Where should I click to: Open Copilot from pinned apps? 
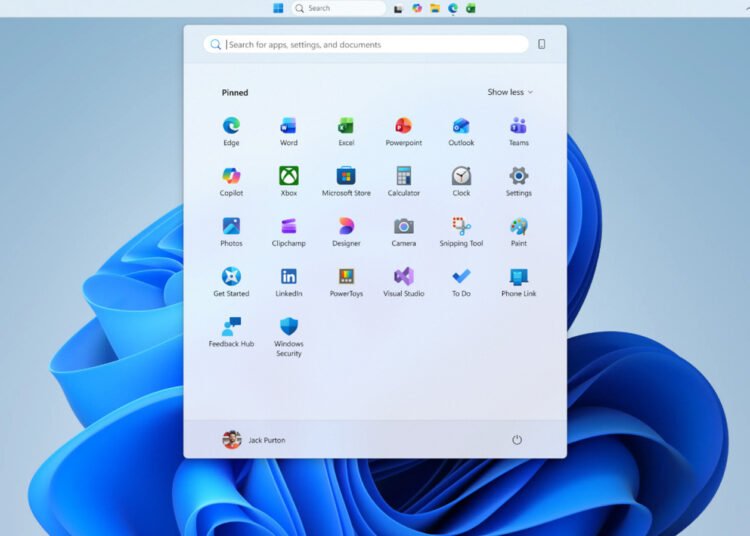click(231, 181)
